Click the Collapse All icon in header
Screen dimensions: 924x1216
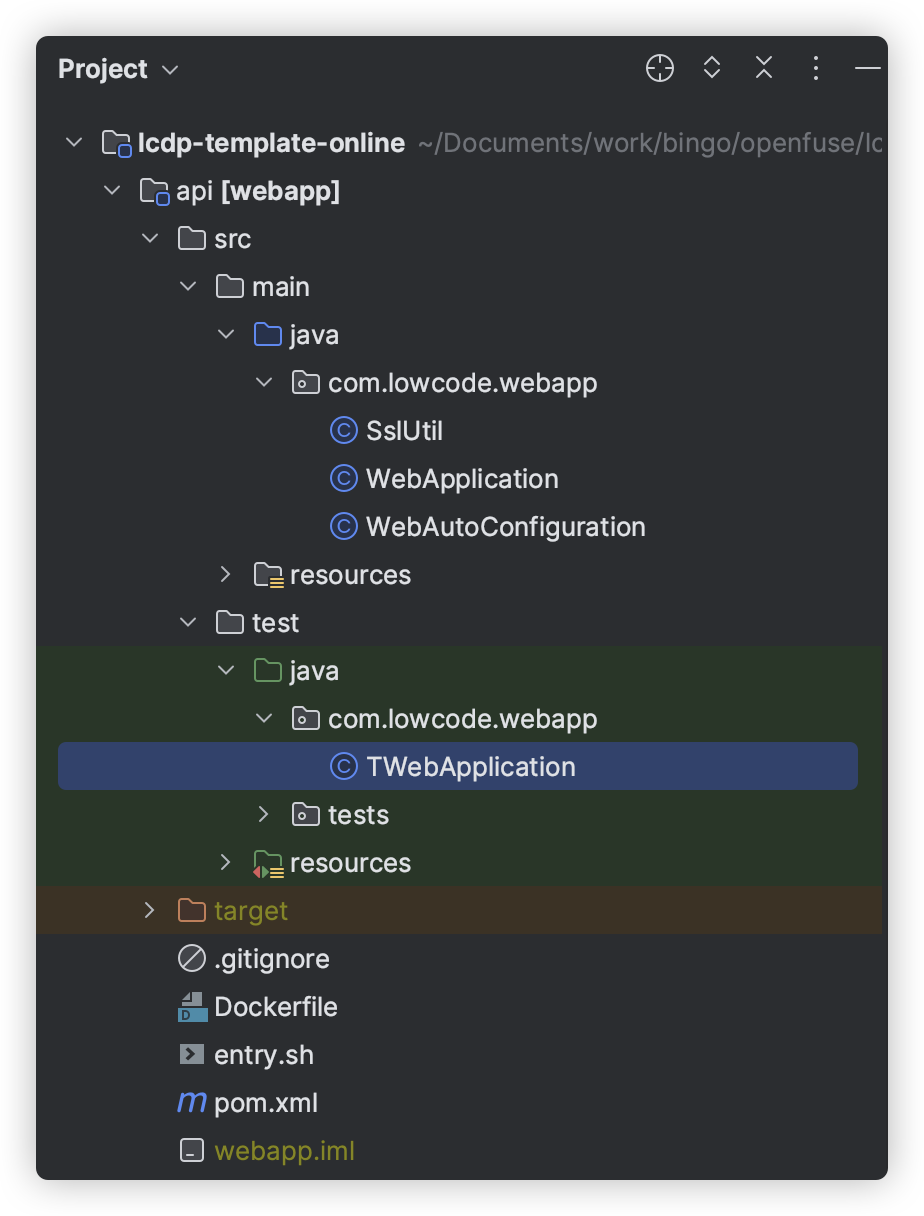click(x=764, y=69)
